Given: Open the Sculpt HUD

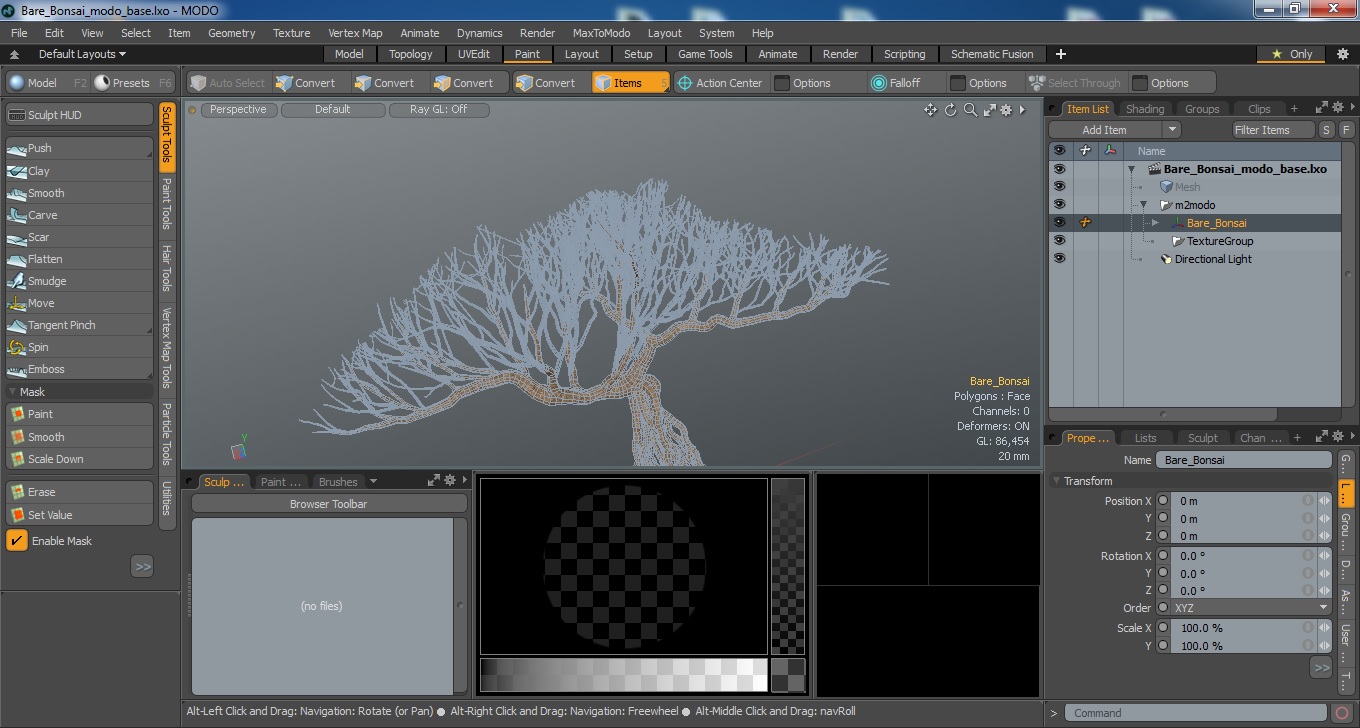Looking at the screenshot, I should coord(79,115).
